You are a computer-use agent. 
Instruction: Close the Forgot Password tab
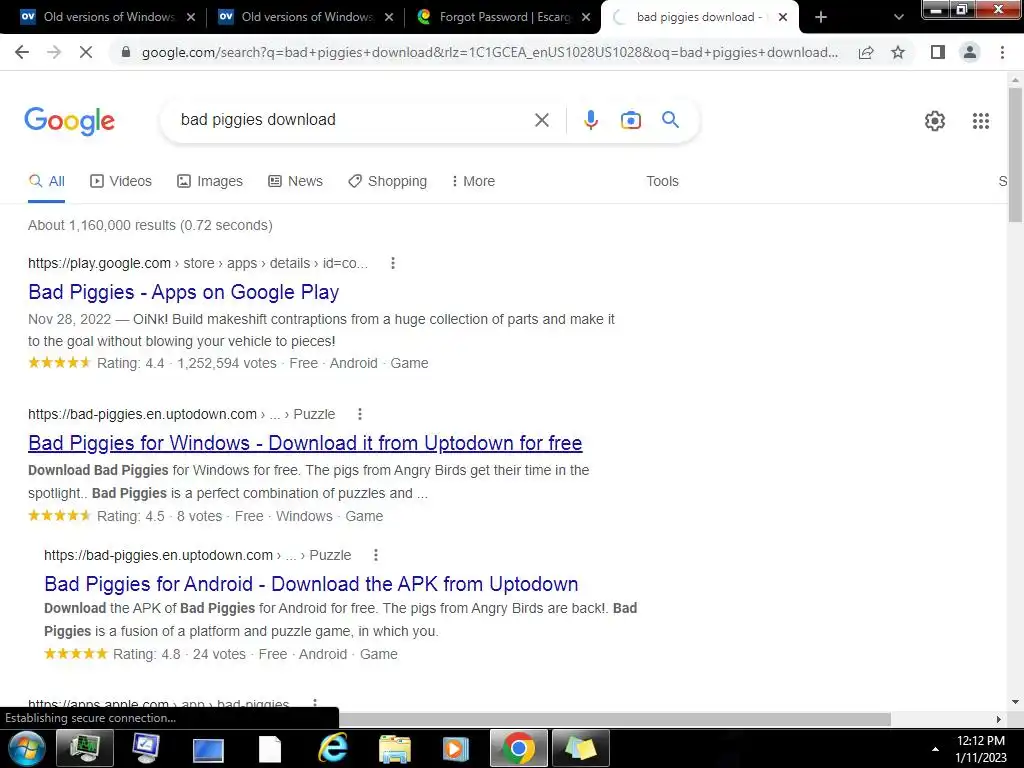(586, 17)
